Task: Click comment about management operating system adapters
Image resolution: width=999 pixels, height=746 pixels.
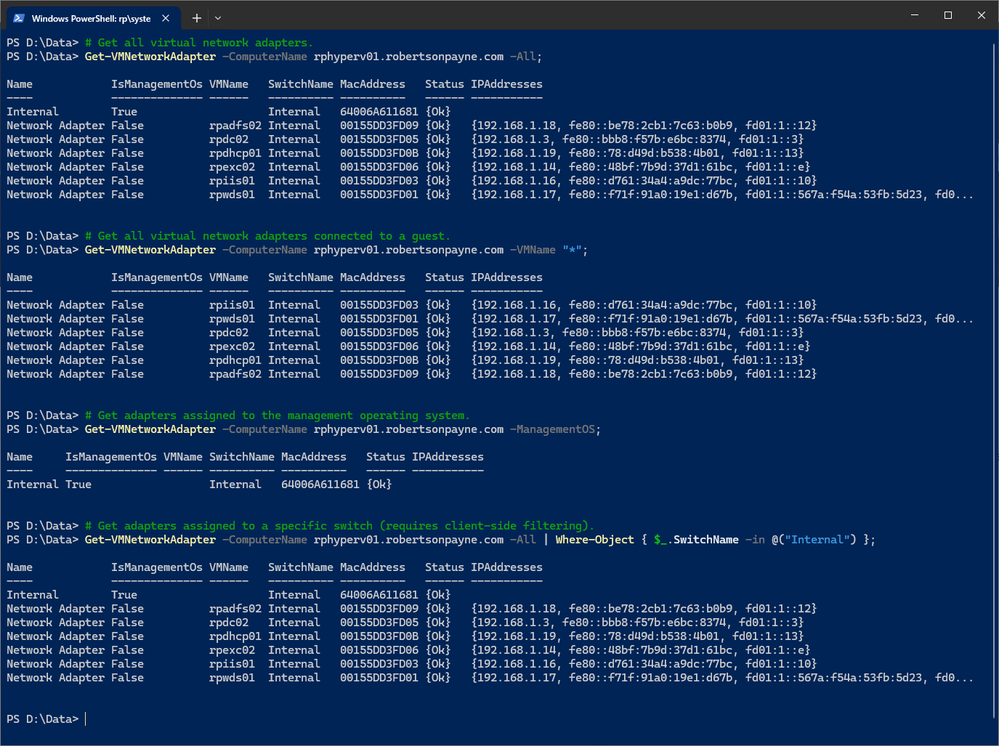Action: tap(277, 415)
